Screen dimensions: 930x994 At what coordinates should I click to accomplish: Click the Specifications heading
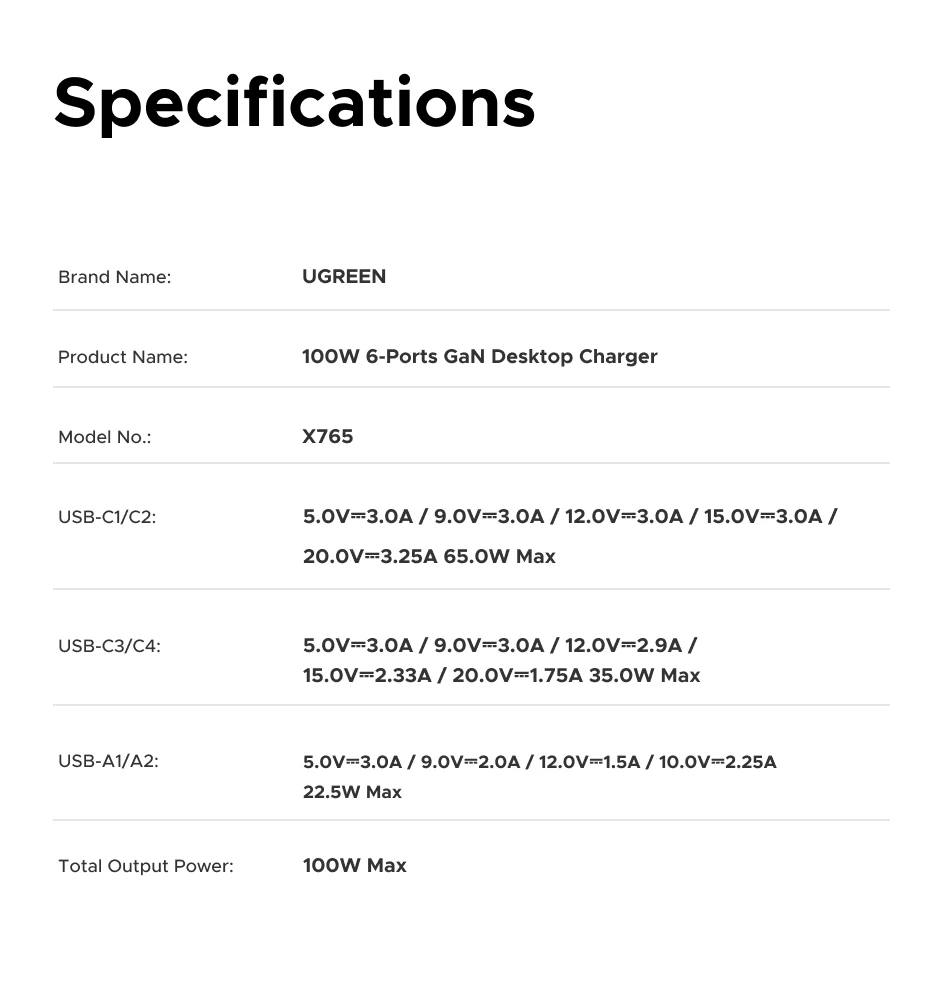pyautogui.click(x=294, y=103)
